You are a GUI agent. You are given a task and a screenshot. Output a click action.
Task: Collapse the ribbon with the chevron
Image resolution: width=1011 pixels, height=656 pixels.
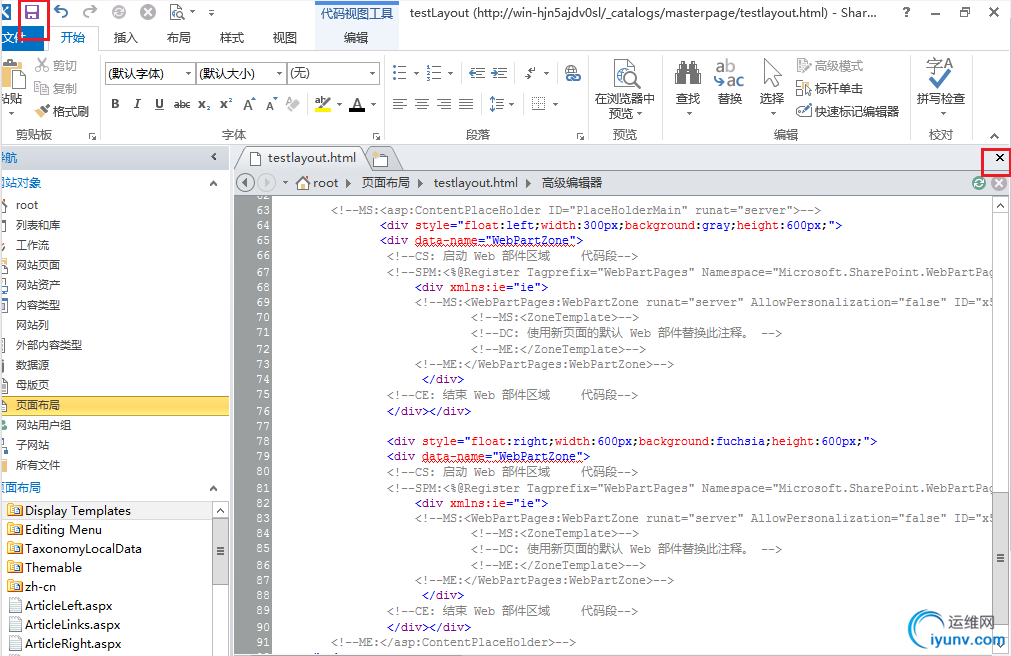[x=994, y=136]
